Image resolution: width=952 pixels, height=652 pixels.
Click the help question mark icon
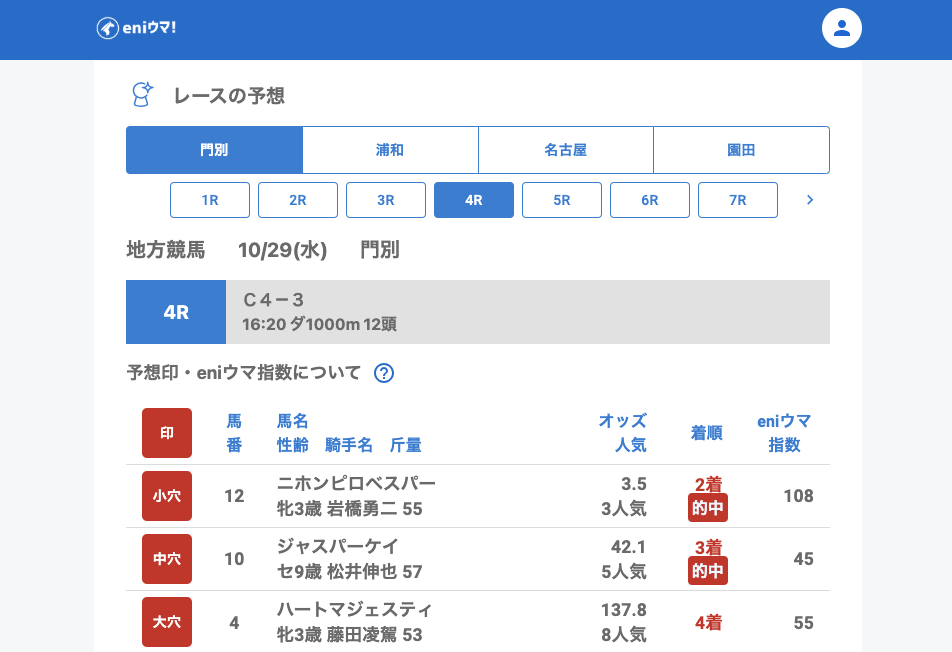[x=384, y=373]
